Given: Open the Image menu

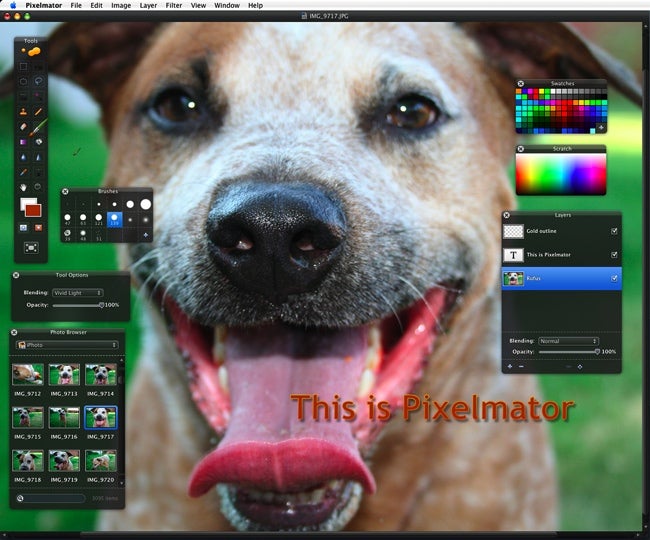Looking at the screenshot, I should tap(121, 5).
